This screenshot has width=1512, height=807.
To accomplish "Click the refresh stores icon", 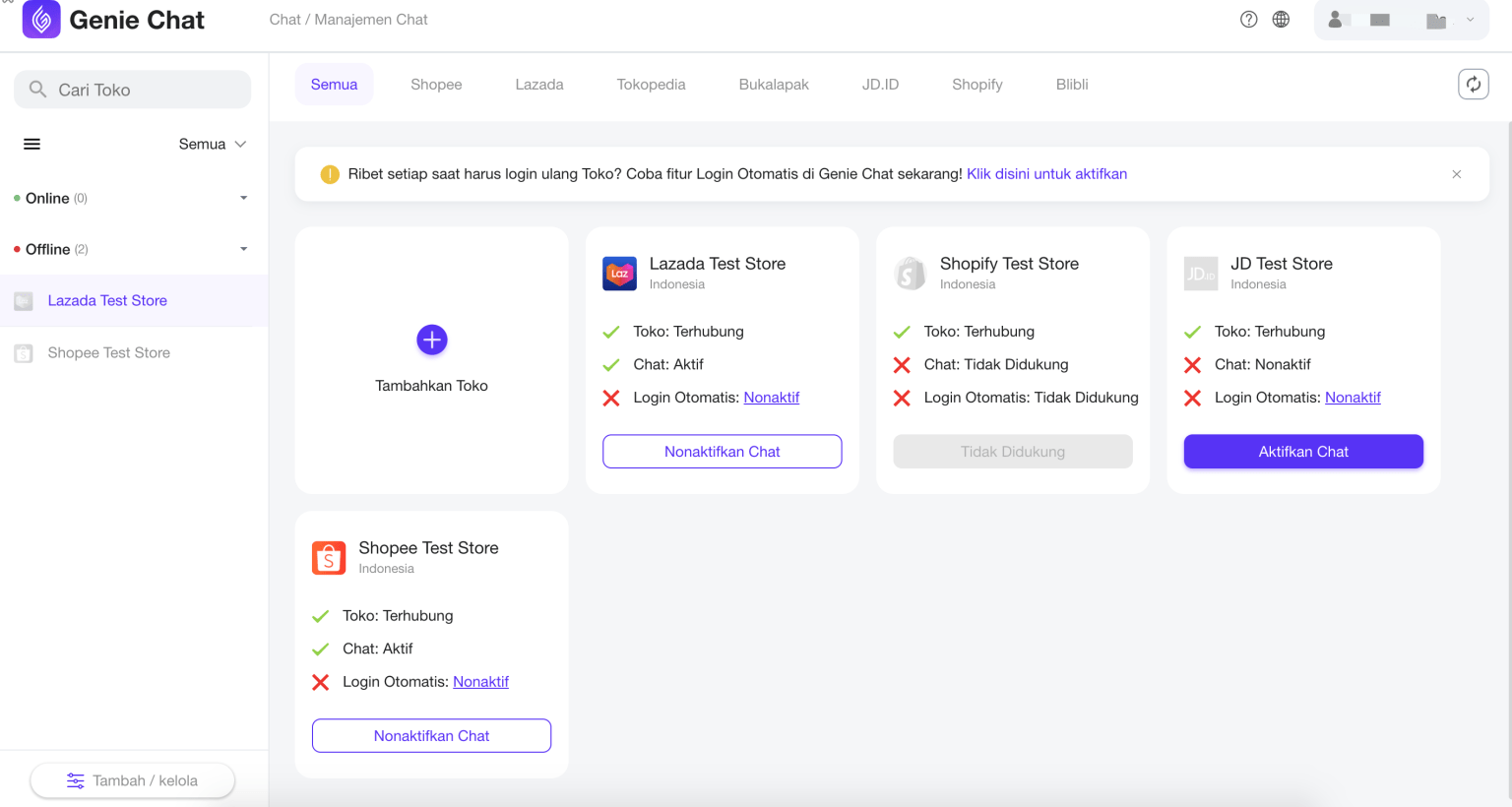I will coord(1473,84).
